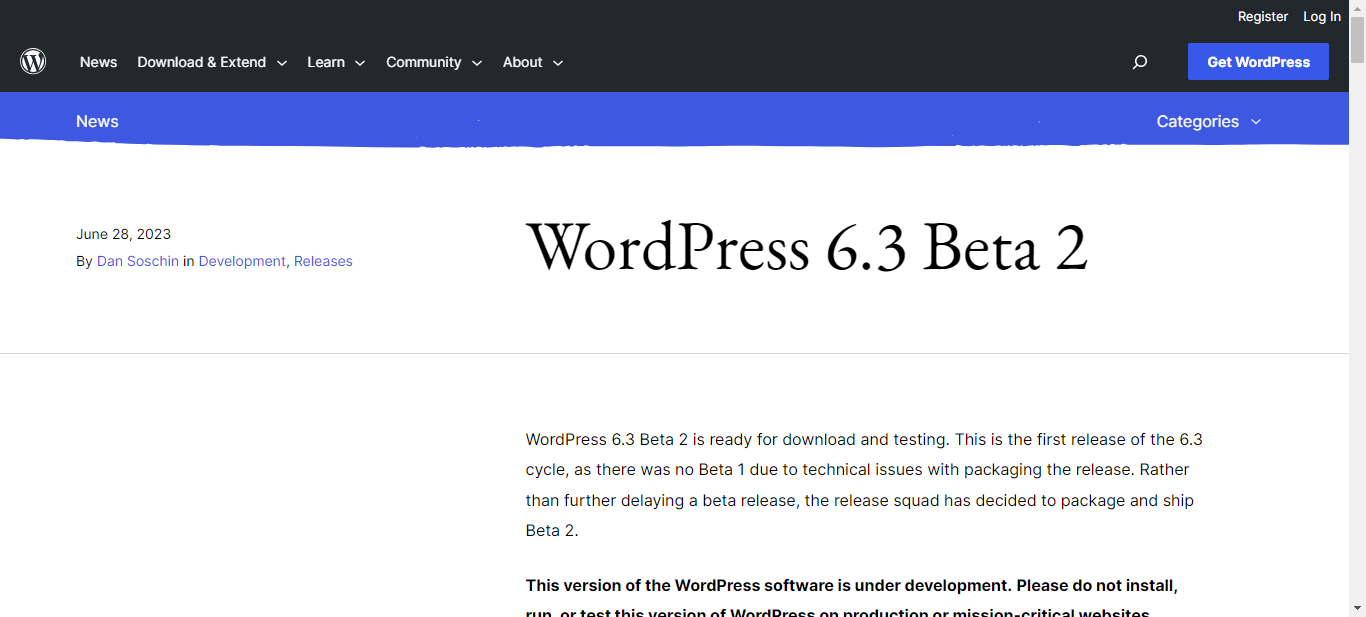Expand the Community menu
The height and width of the screenshot is (617, 1366).
tap(434, 62)
